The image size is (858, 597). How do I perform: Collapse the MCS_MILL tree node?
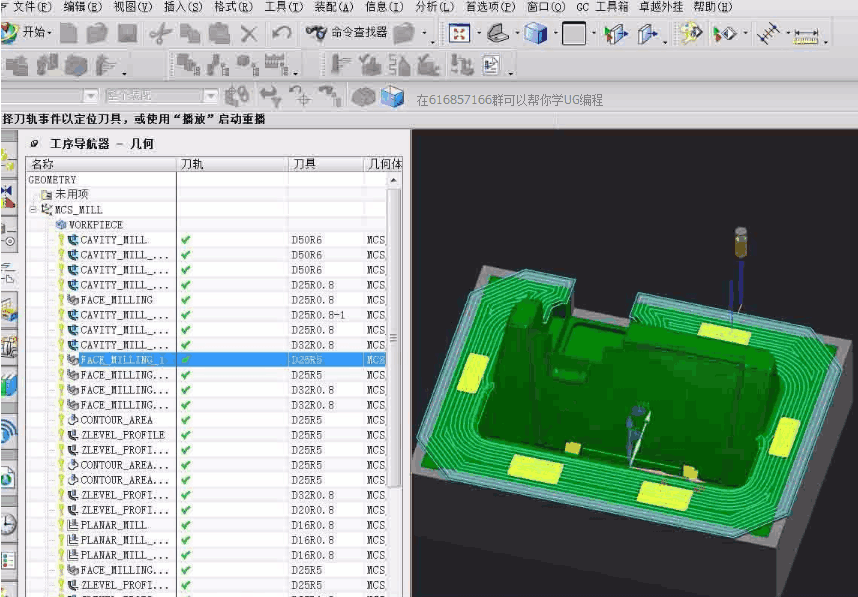pos(34,210)
